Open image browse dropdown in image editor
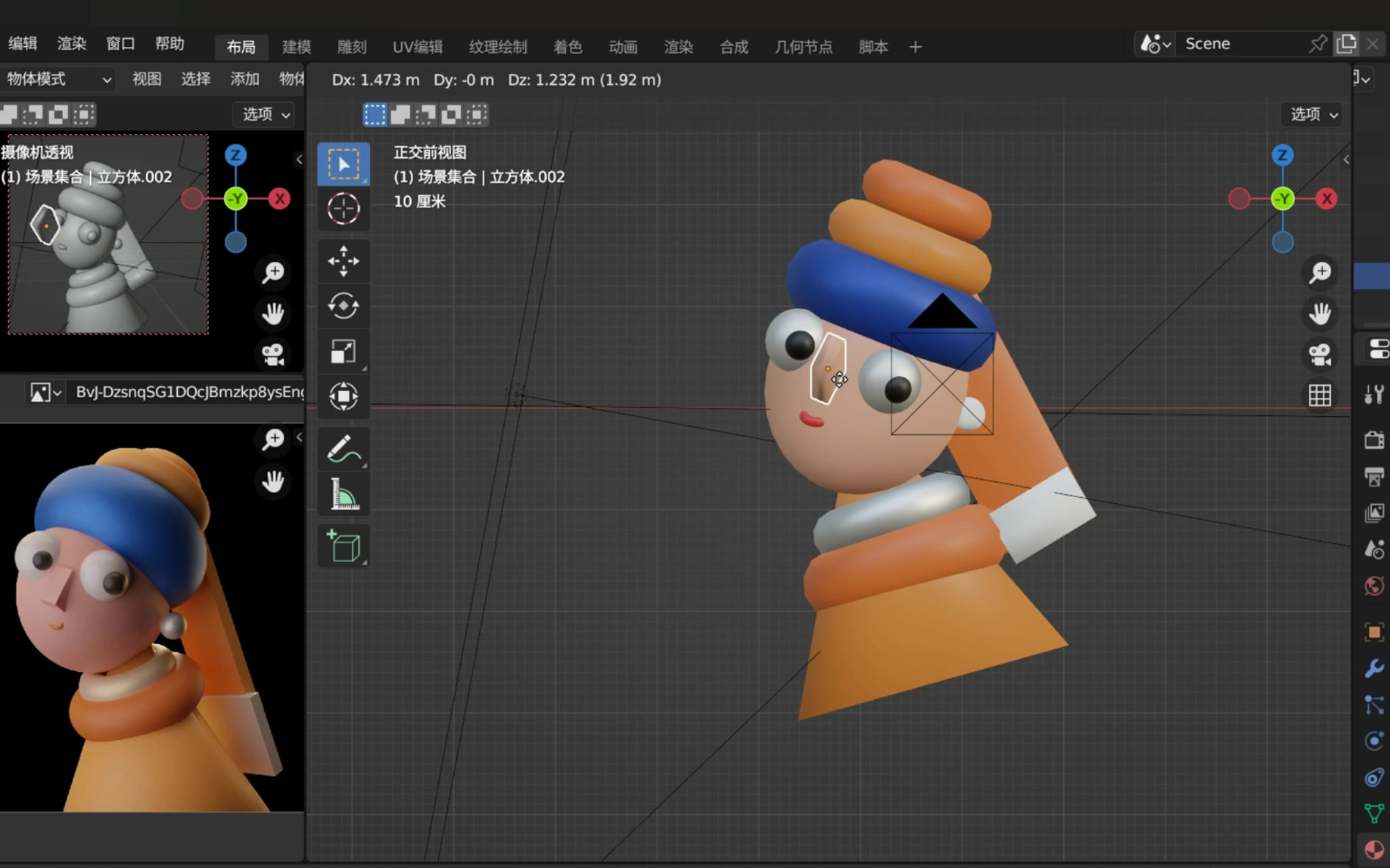The image size is (1390, 868). tap(45, 393)
